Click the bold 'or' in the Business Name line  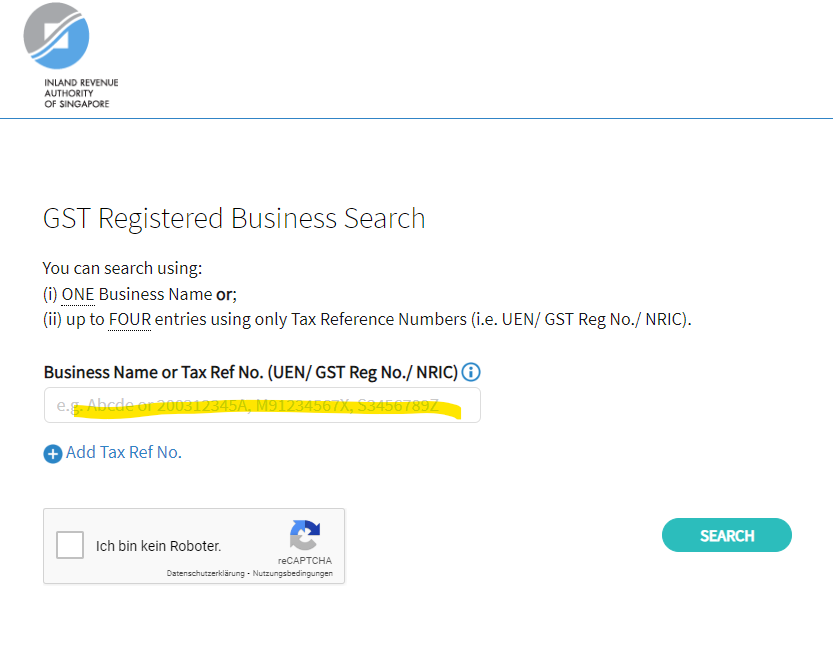pyautogui.click(x=225, y=295)
